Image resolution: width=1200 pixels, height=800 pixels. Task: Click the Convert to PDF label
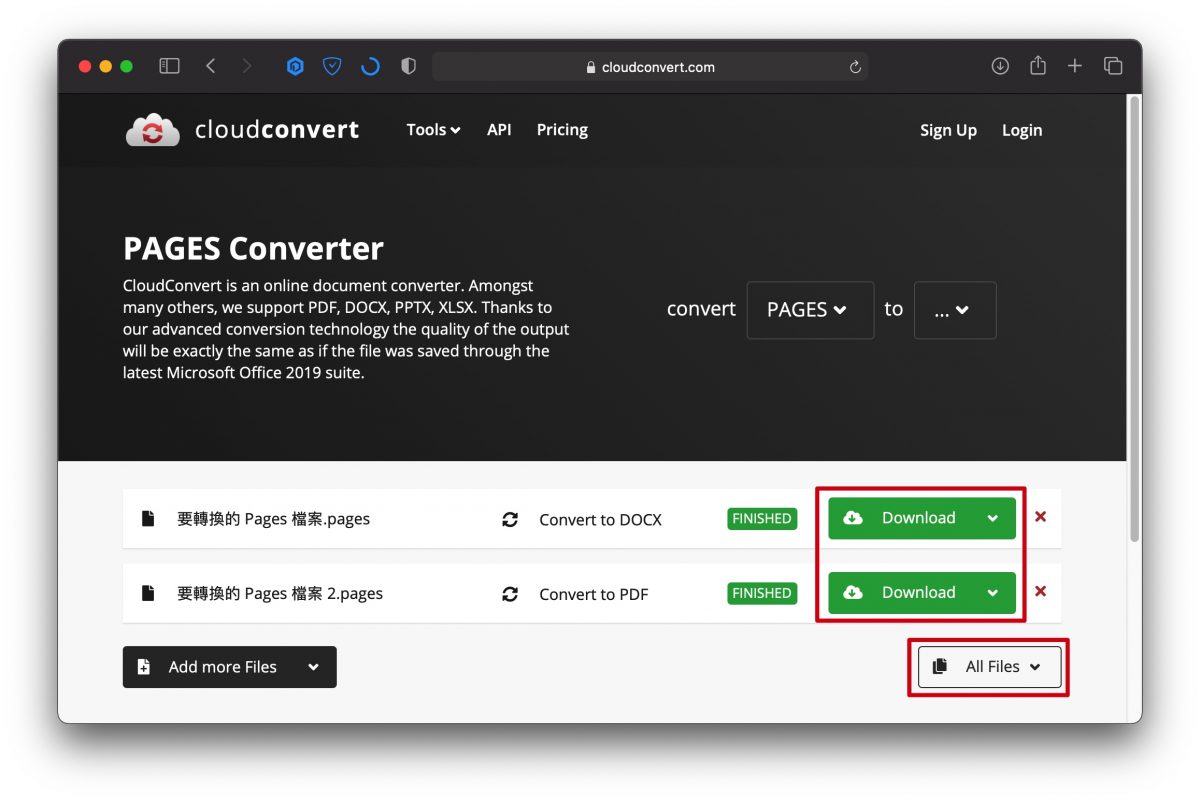coord(593,594)
